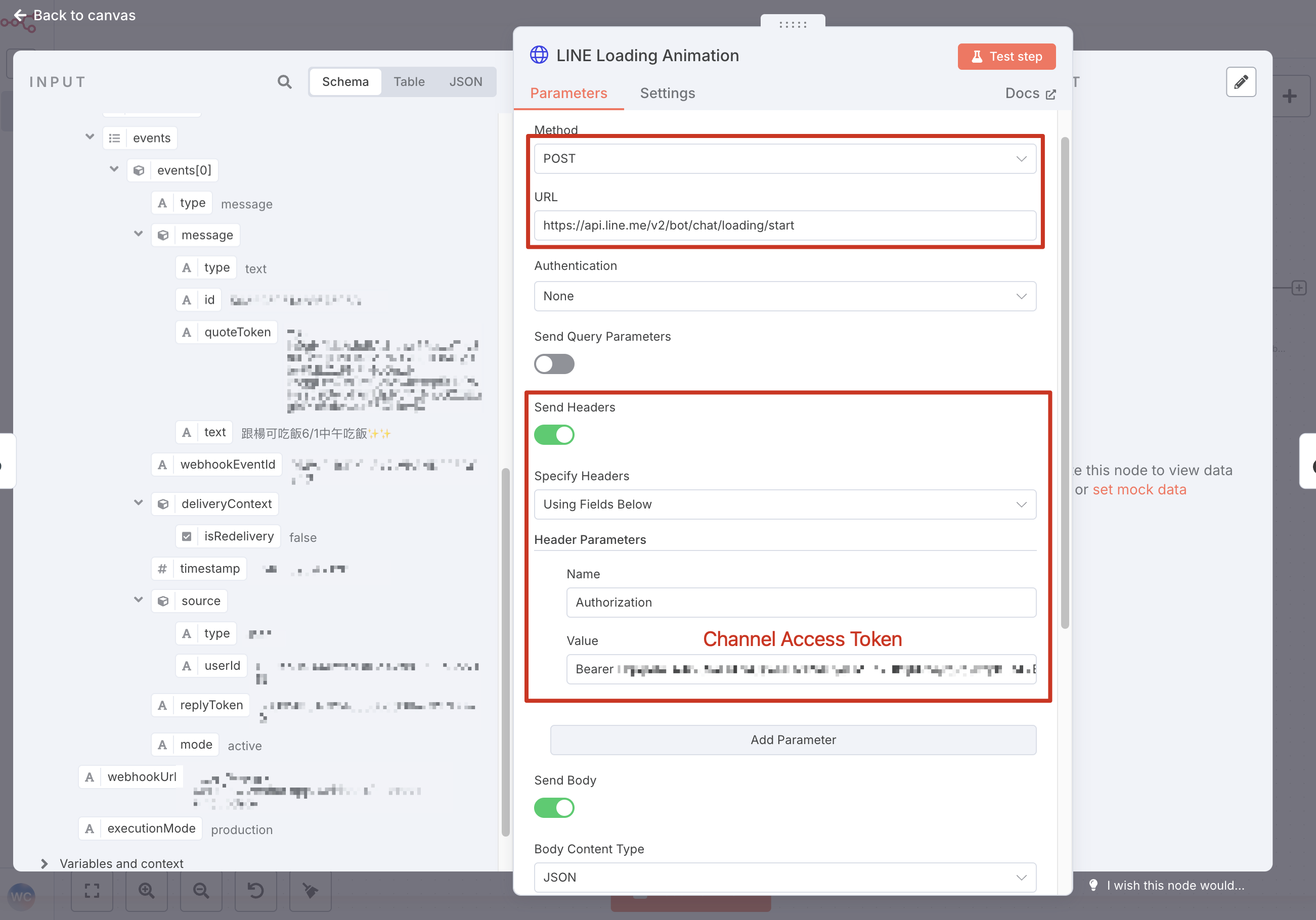Click the quoteToken string type icon
Viewport: 1316px width, 920px height.
(x=187, y=332)
